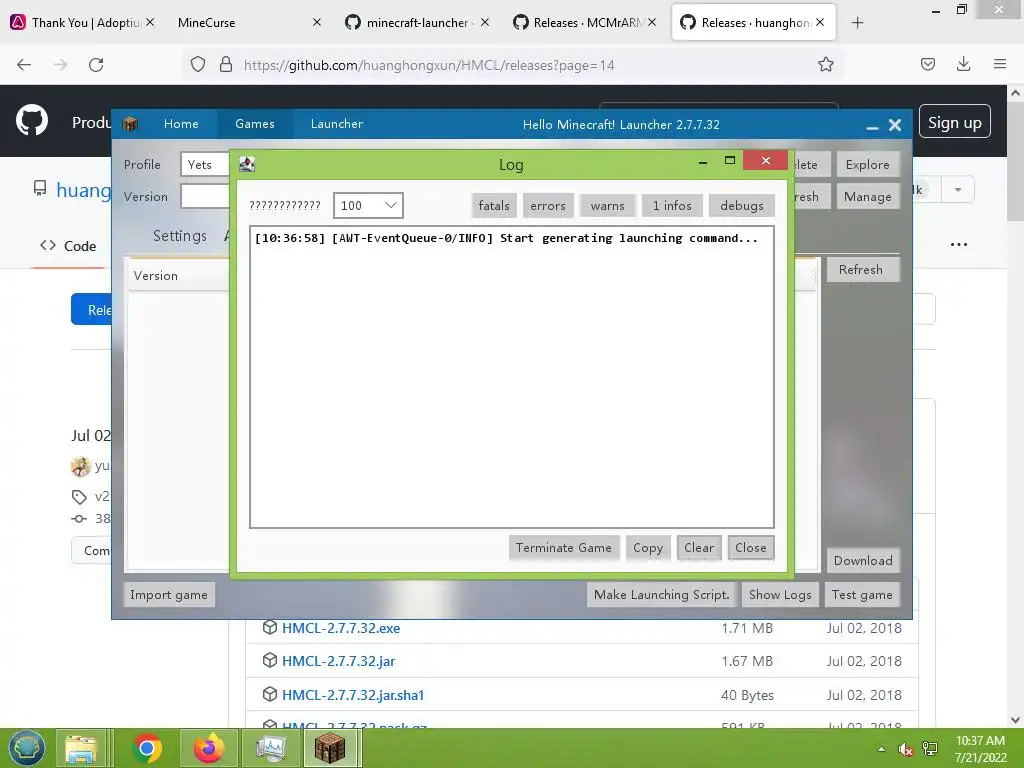The image size is (1024, 768).
Task: Click the muted volume tray icon
Action: (905, 749)
